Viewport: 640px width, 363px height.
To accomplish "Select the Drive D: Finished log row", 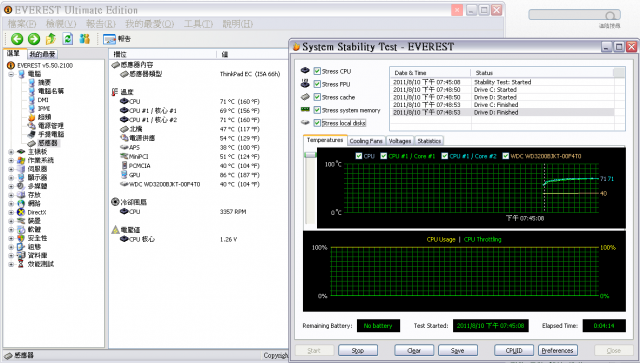I will pyautogui.click(x=503, y=112).
